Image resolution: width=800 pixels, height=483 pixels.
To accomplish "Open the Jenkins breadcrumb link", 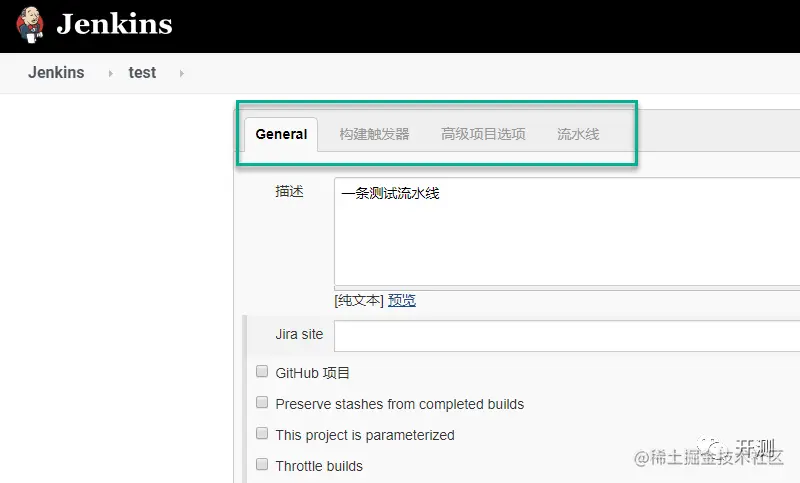I will pyautogui.click(x=56, y=72).
